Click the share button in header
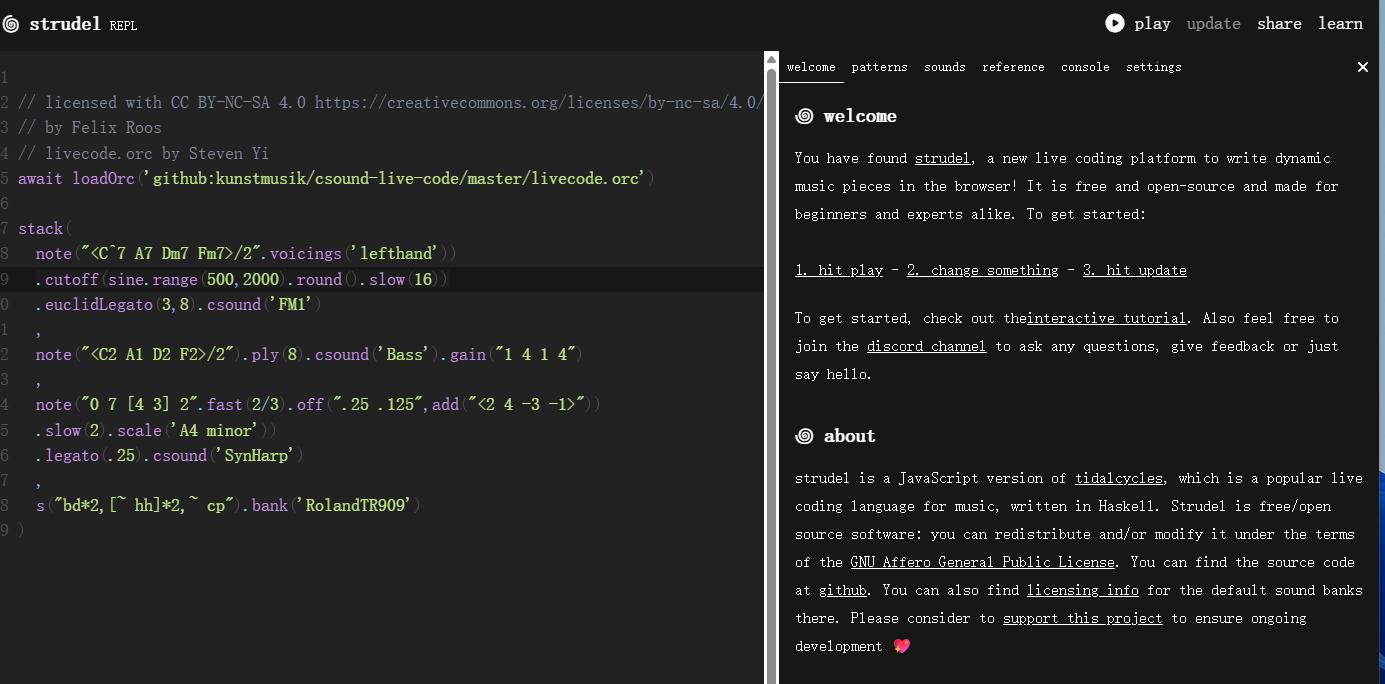 [x=1279, y=23]
